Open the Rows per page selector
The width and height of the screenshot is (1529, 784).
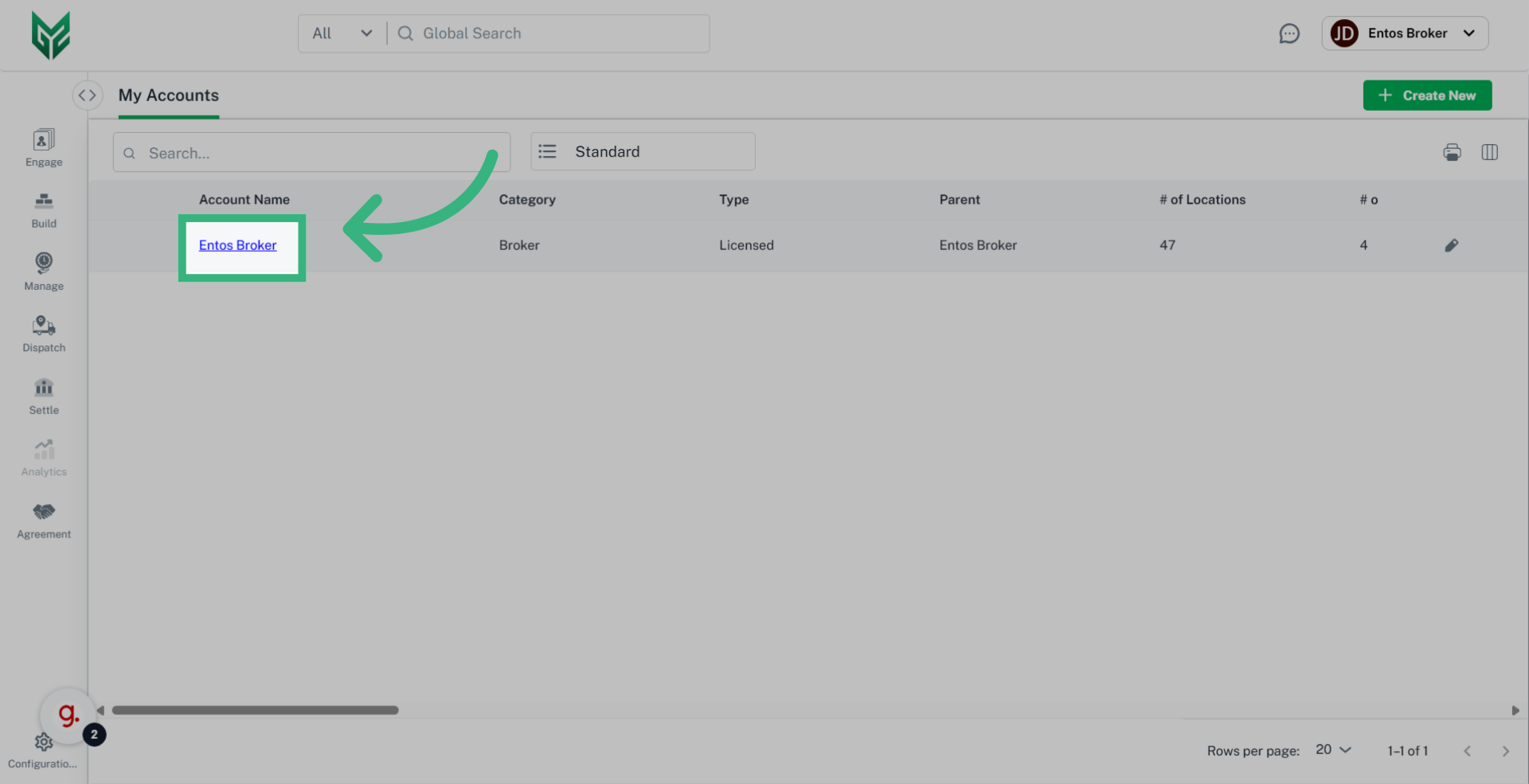point(1332,749)
